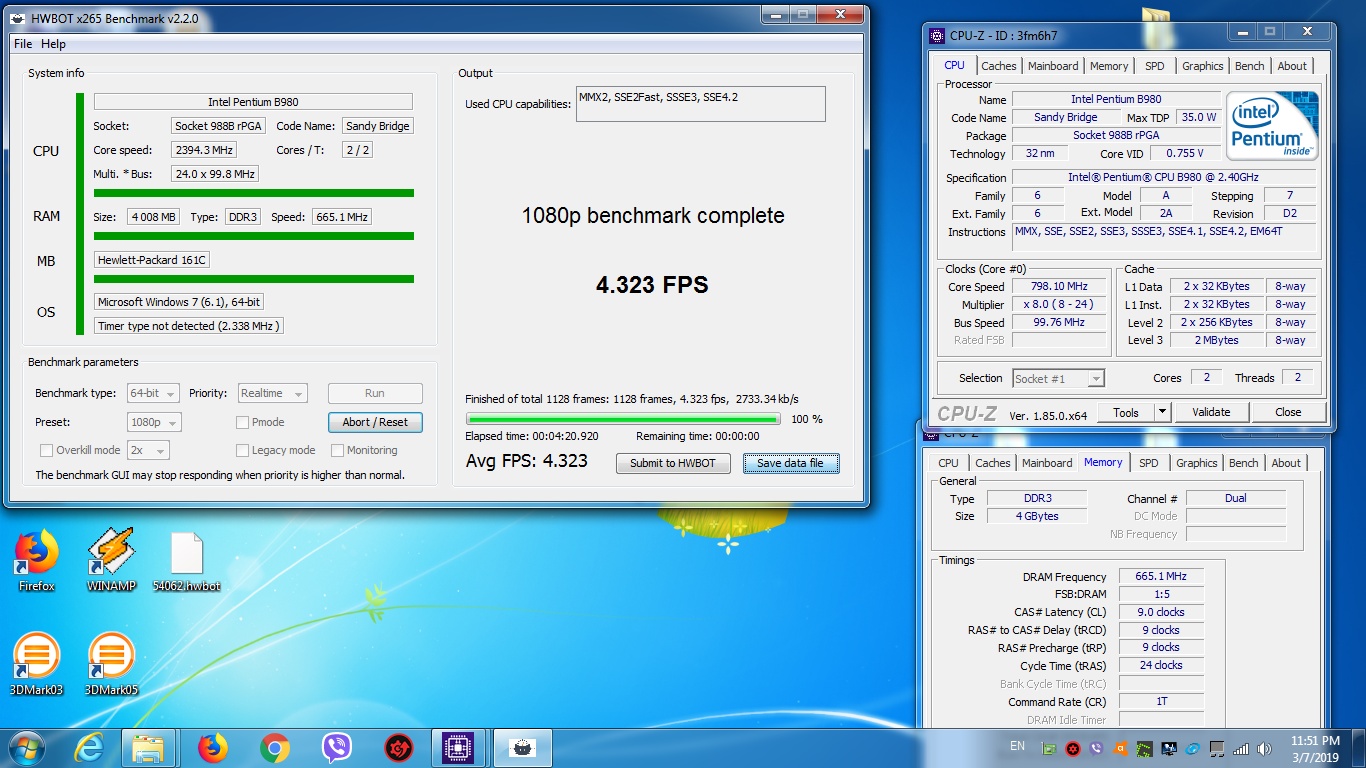Open the File menu in HWBOT
Image resolution: width=1366 pixels, height=768 pixels.
23,44
